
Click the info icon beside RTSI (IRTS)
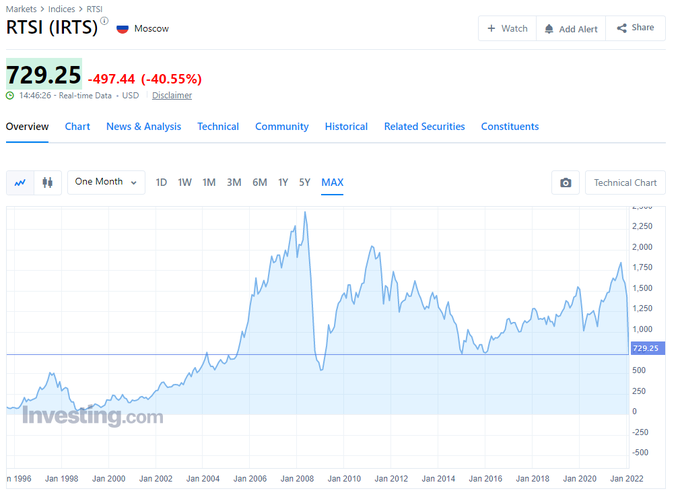pyautogui.click(x=105, y=21)
